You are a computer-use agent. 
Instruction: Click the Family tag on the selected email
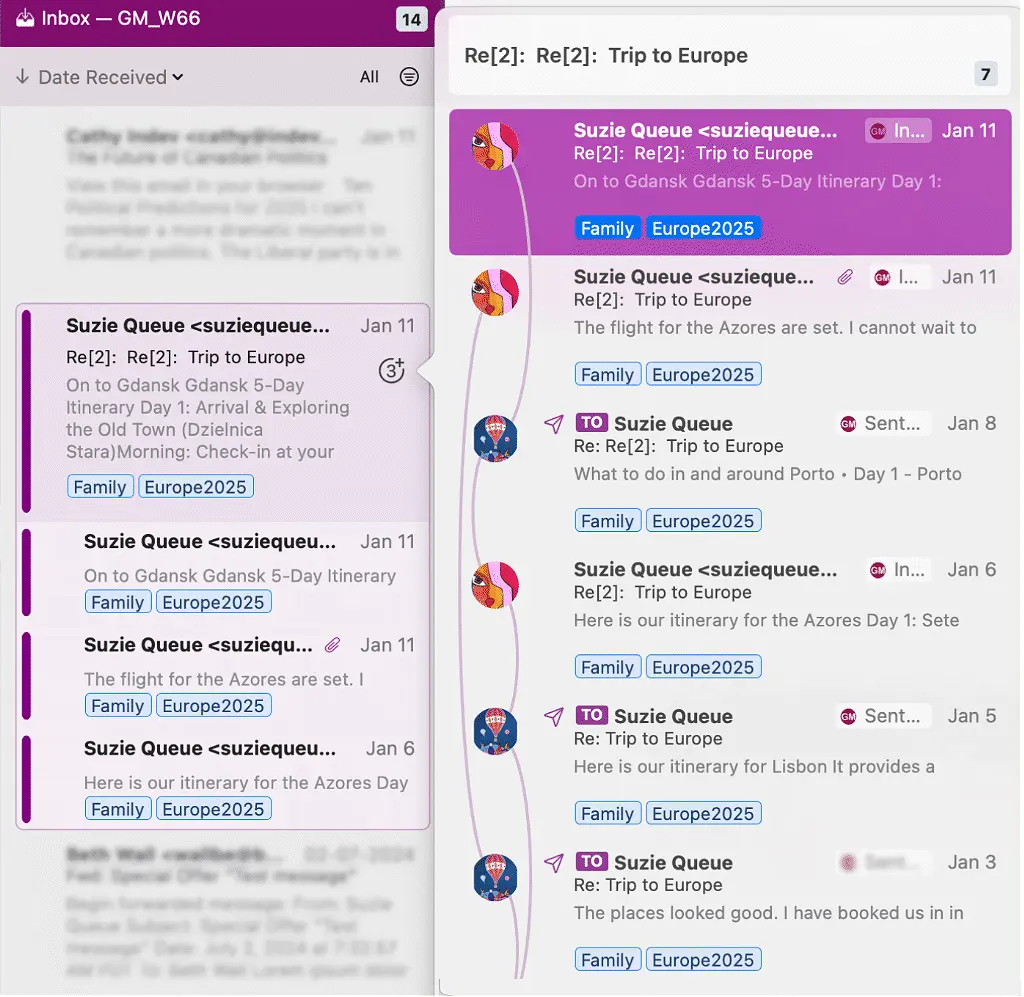(100, 487)
